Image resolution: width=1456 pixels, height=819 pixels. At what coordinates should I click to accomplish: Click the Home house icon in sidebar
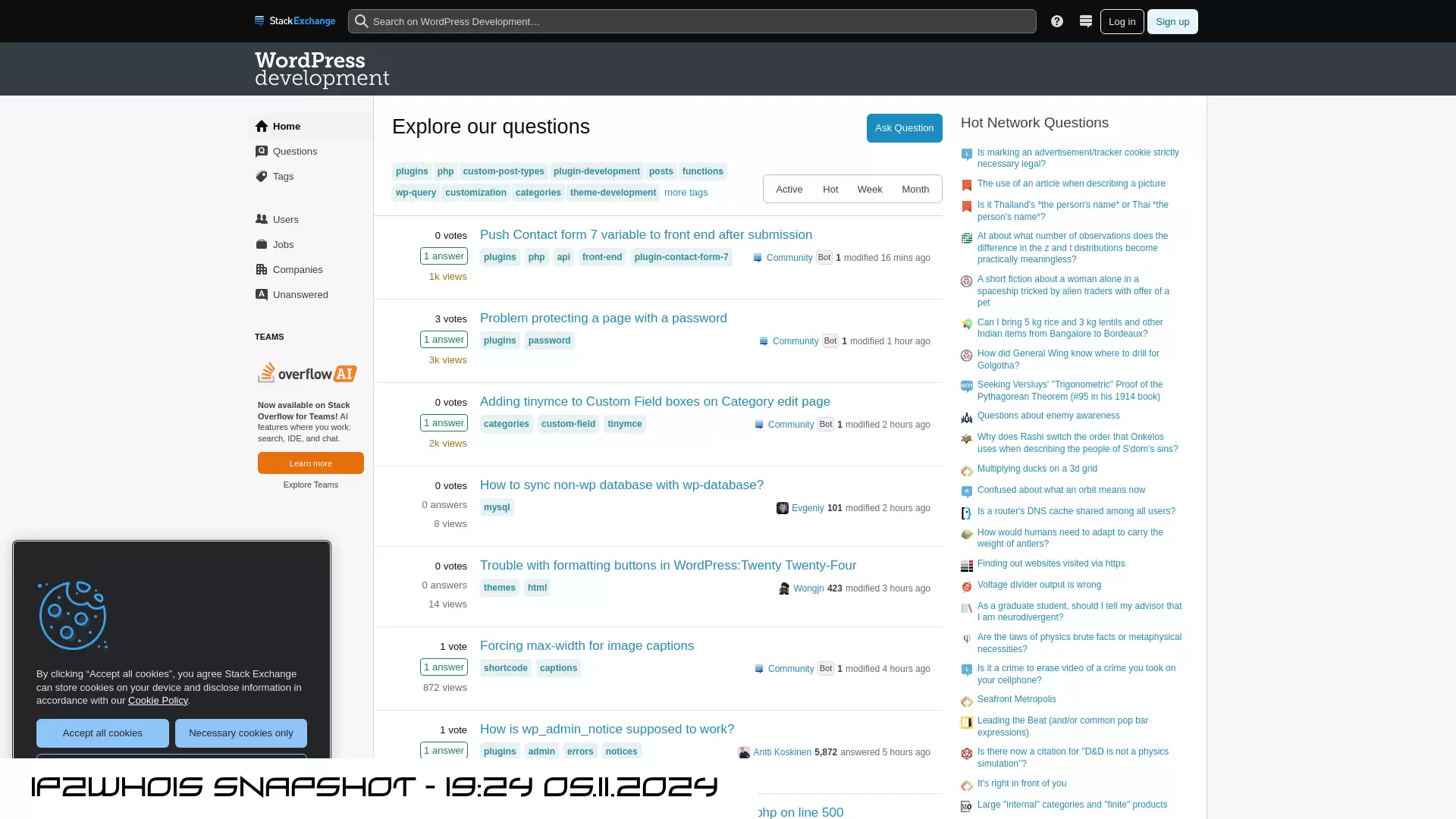262,126
